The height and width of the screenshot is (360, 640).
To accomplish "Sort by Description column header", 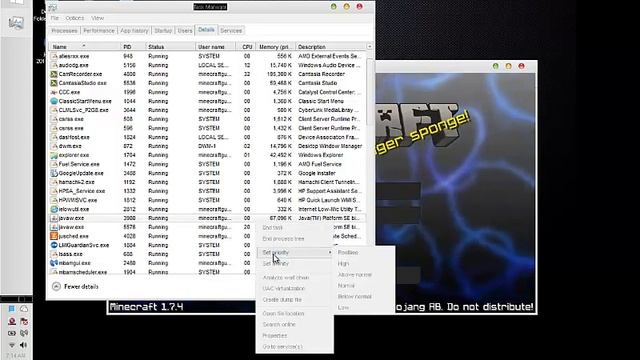I will click(330, 47).
